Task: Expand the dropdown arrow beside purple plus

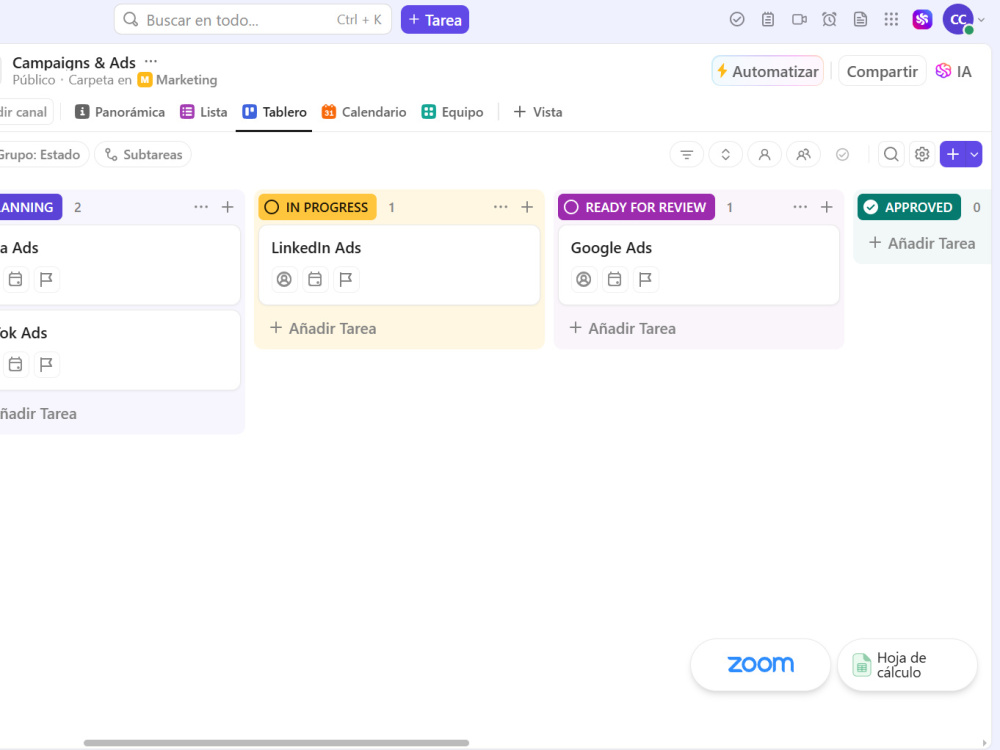Action: coord(974,154)
